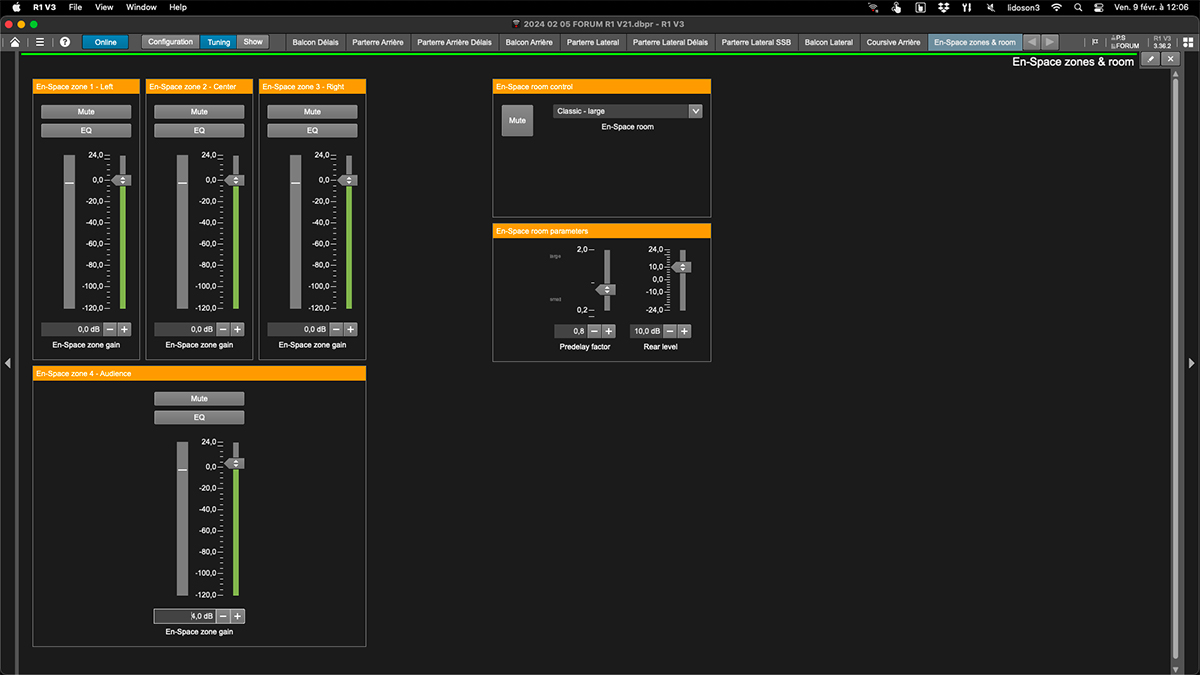Screen dimensions: 1200x675
Task: Toggle the En-Space room control Mute
Action: pos(517,120)
